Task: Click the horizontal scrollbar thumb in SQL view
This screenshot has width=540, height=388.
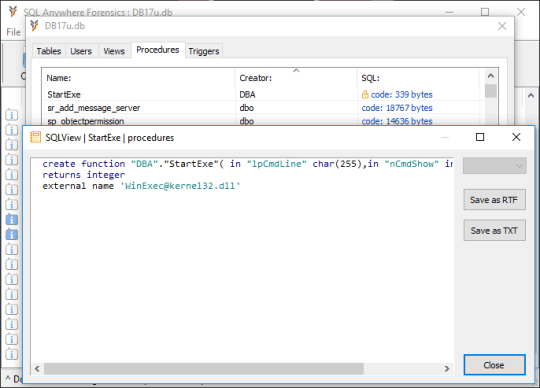Action: (x=204, y=369)
